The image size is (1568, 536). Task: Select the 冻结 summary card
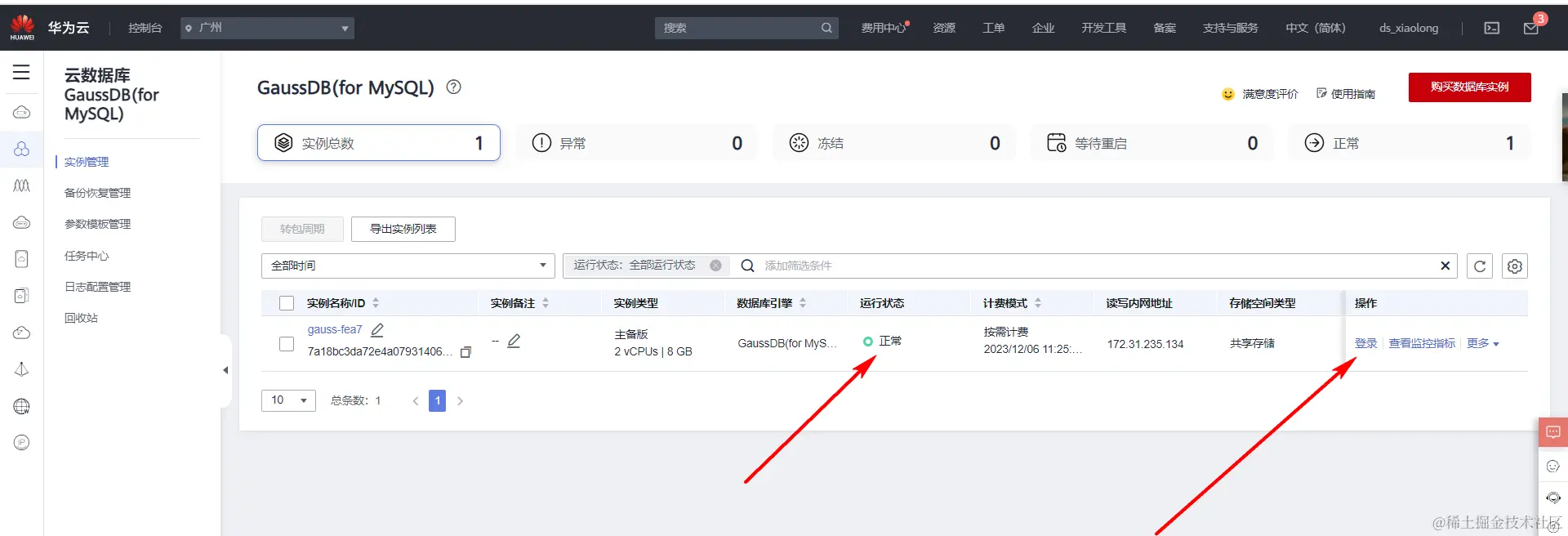(x=894, y=143)
